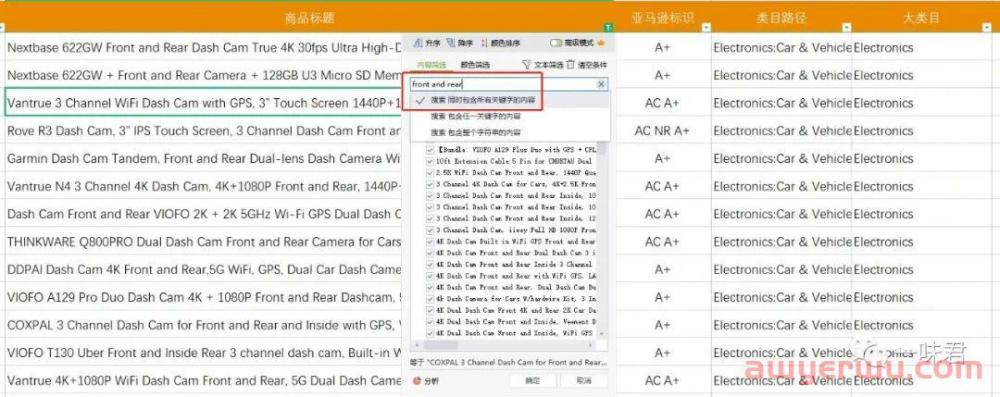Screen dimensions: 1000x397
Task: Click the 取消 cancel button
Action: click(x=583, y=380)
